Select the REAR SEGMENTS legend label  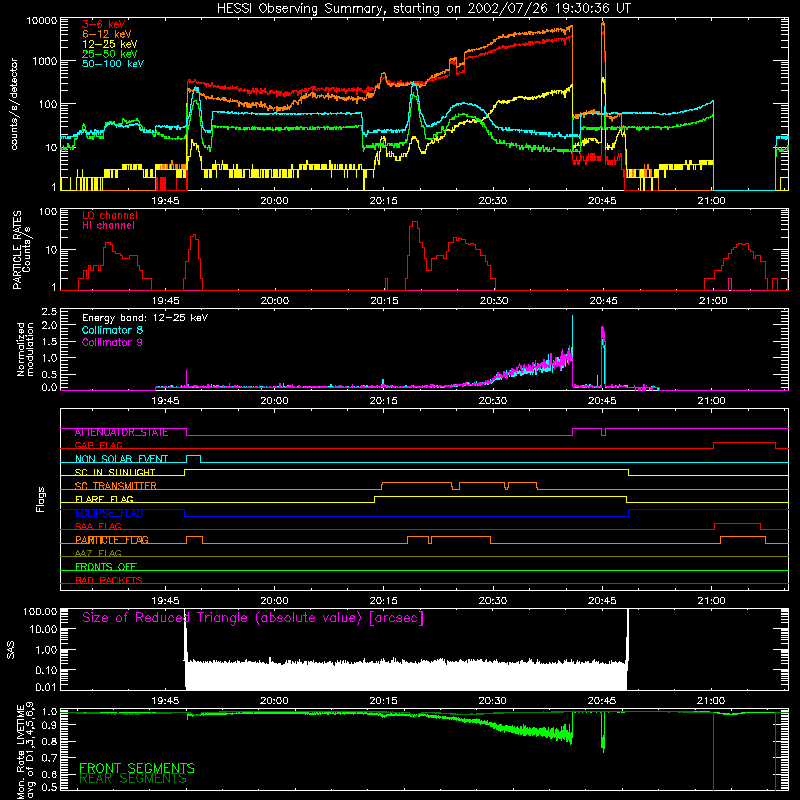pos(133,779)
